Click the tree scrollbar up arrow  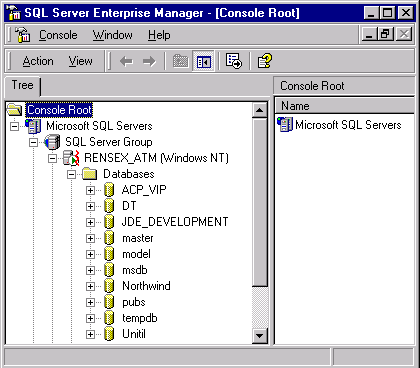(x=260, y=110)
